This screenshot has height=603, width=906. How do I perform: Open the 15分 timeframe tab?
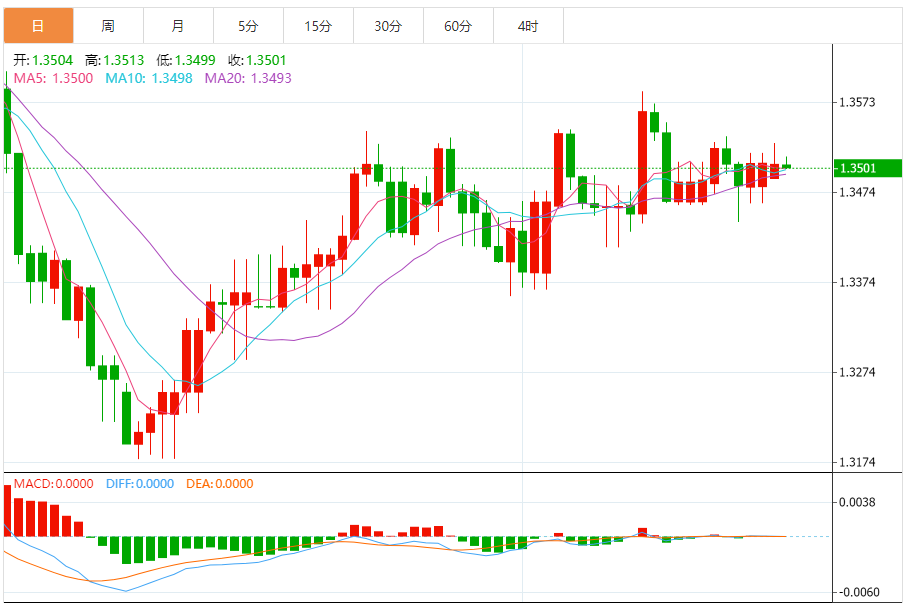(318, 26)
